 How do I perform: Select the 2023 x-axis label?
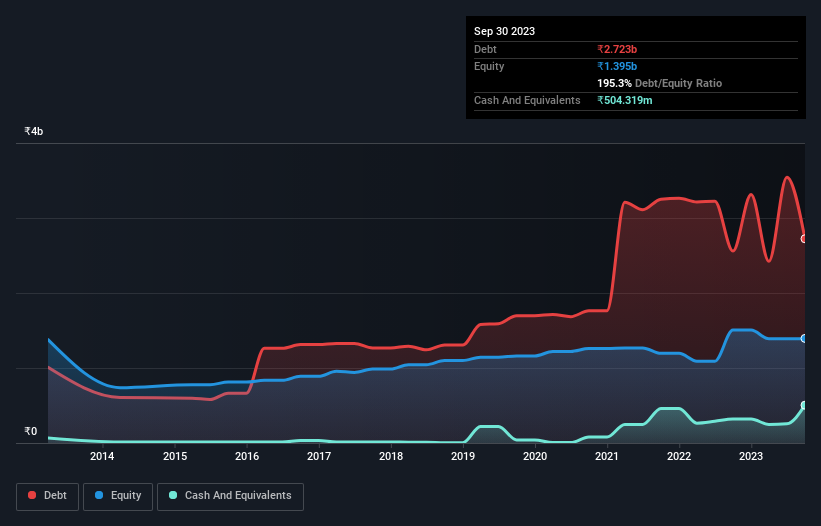coord(751,456)
